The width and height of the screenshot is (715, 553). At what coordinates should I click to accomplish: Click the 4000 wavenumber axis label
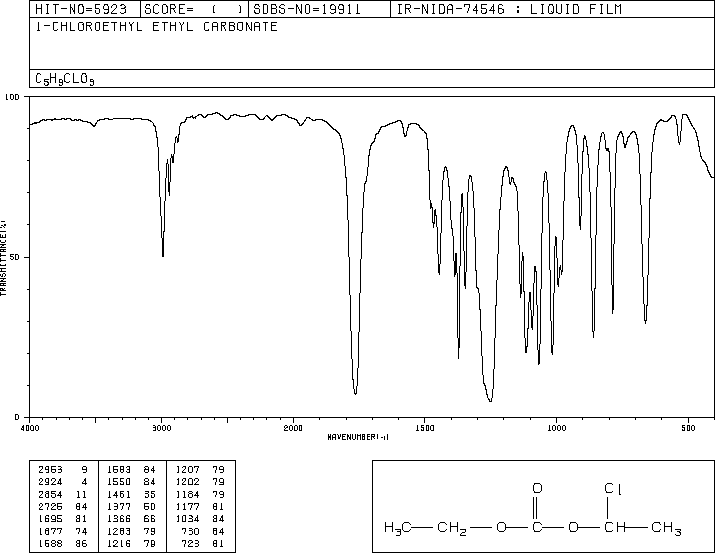30,428
